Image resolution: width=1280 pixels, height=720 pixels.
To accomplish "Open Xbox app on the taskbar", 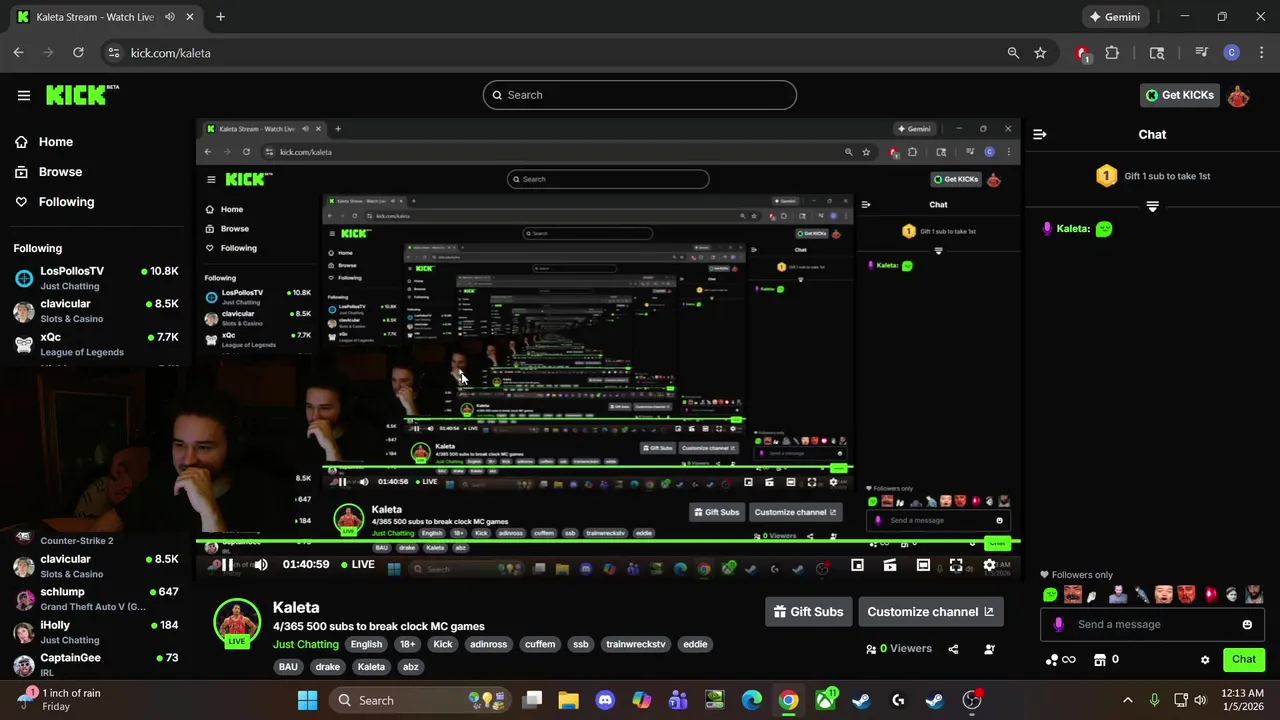I will coord(825,700).
